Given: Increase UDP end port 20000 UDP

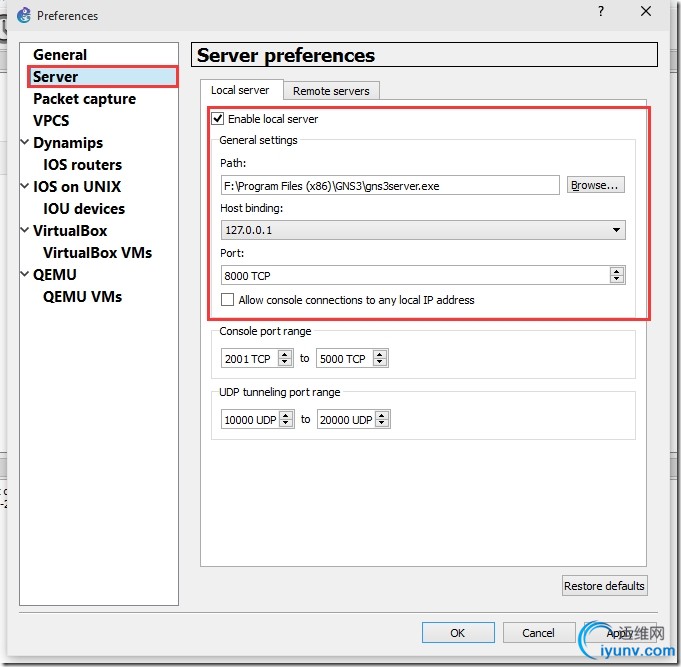Looking at the screenshot, I should 382,415.
